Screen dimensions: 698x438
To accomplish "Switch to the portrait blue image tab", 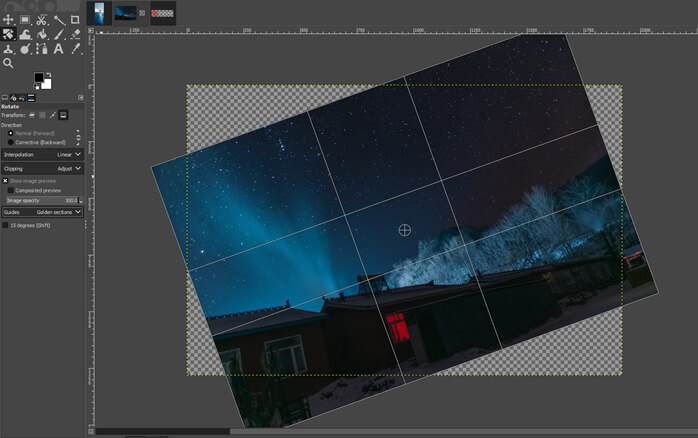I will (x=99, y=13).
